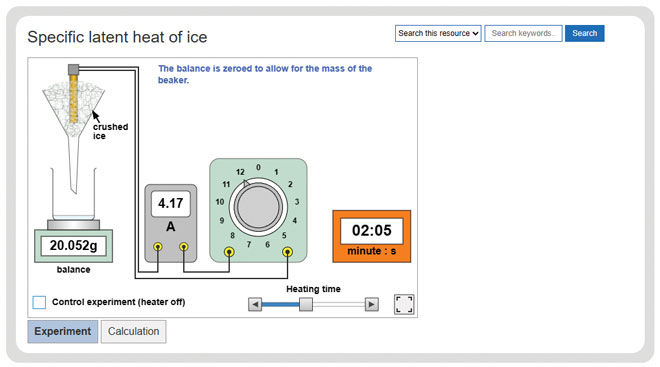Click the left yellow ammeter terminal
The image size is (660, 367).
point(157,247)
